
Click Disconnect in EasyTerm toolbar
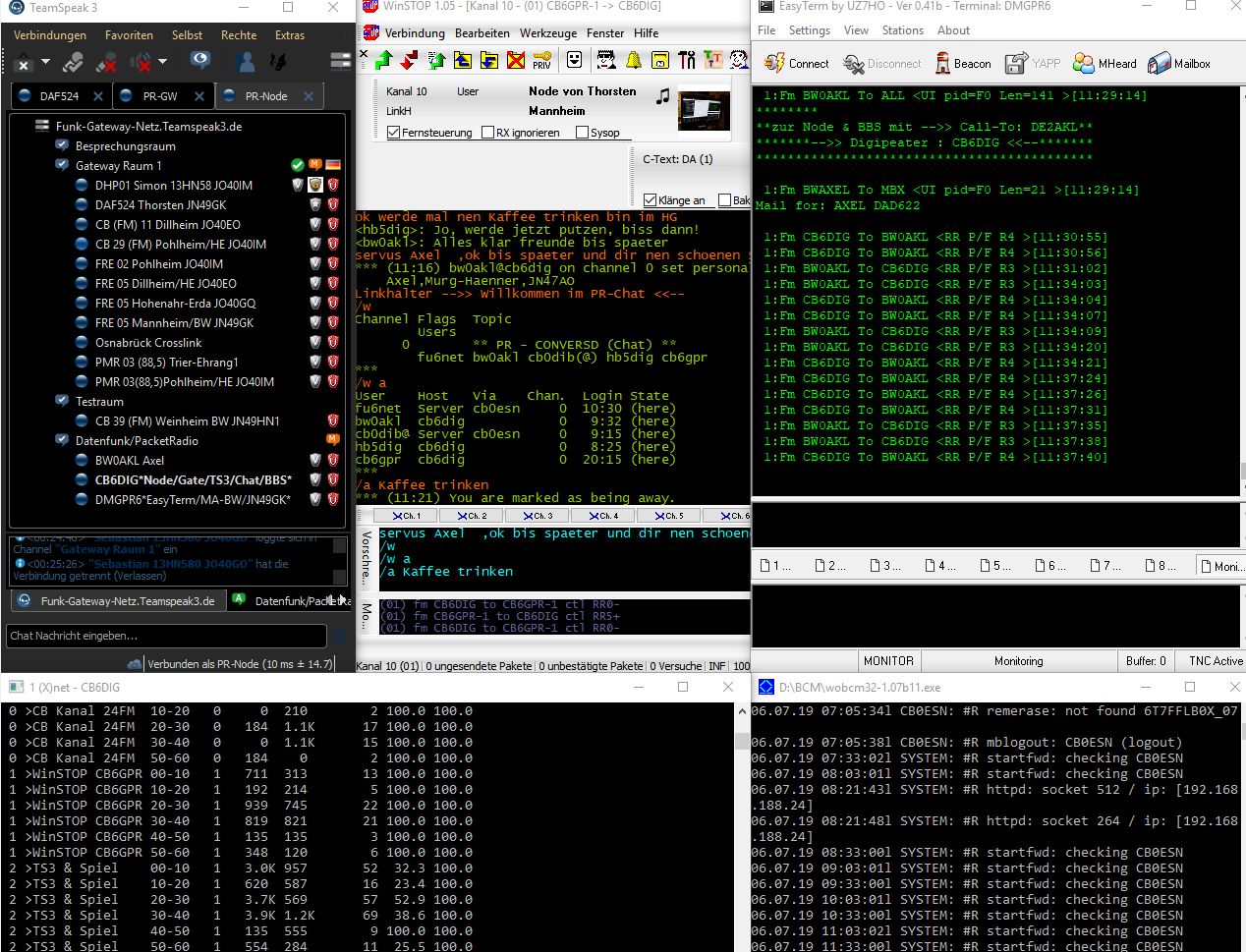881,64
